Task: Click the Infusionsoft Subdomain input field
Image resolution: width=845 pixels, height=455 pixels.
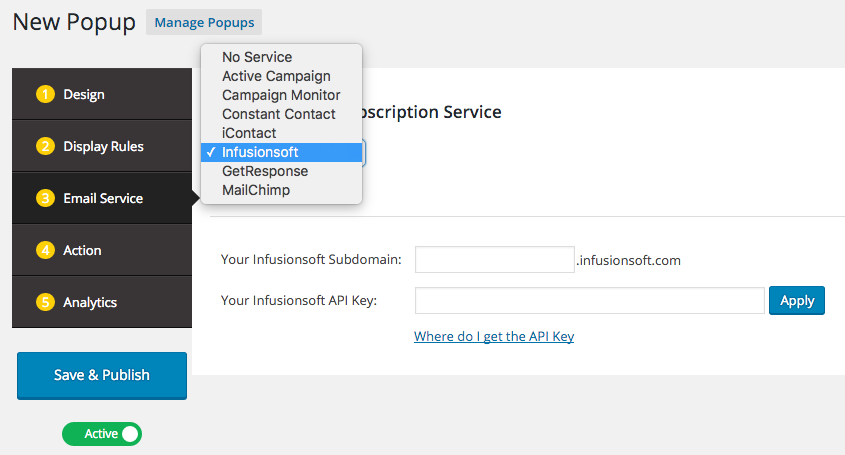Action: point(495,260)
